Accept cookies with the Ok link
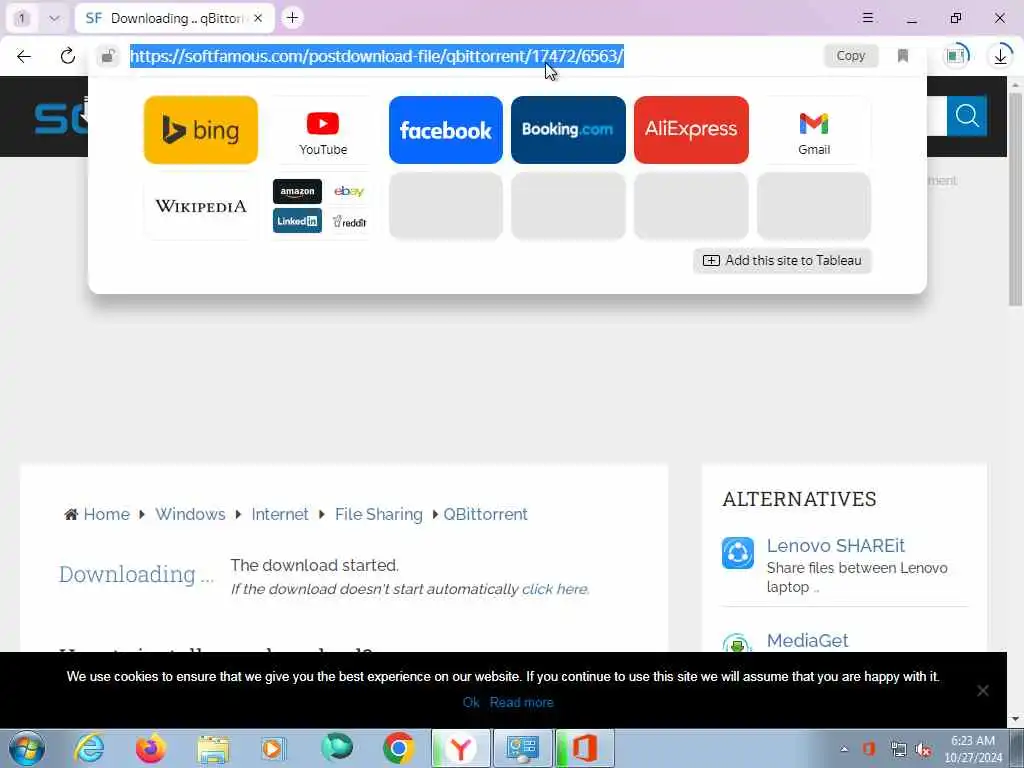 click(x=471, y=702)
